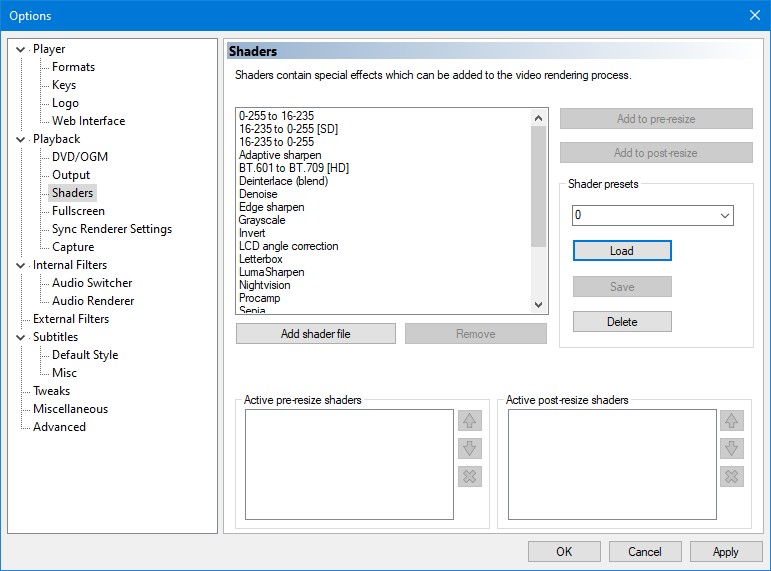Confirm with the OK button
This screenshot has height=571, width=771.
(564, 552)
